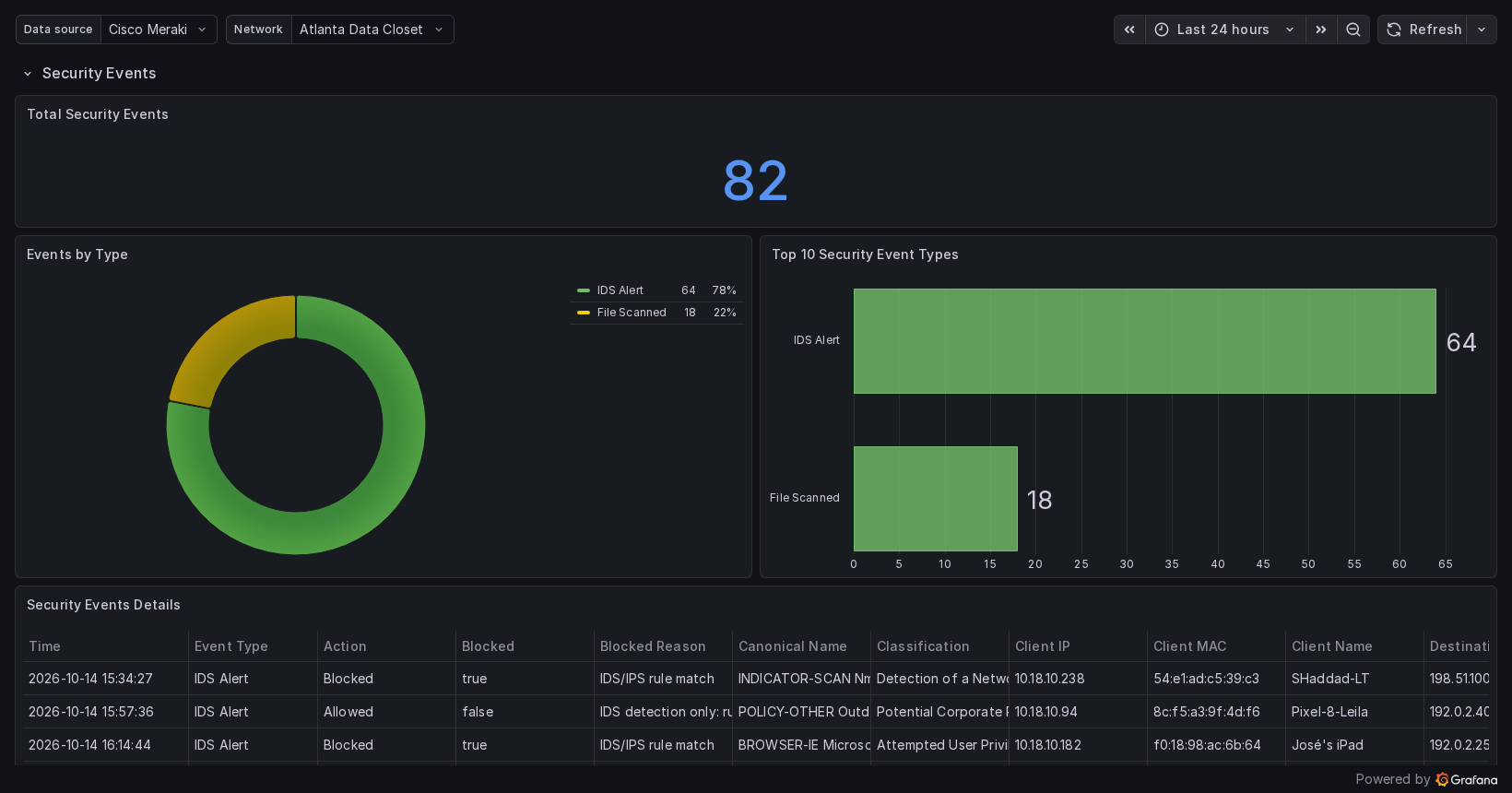Image resolution: width=1512 pixels, height=793 pixels.
Task: Open the Atlanta Data Closet network dropdown
Action: [372, 30]
